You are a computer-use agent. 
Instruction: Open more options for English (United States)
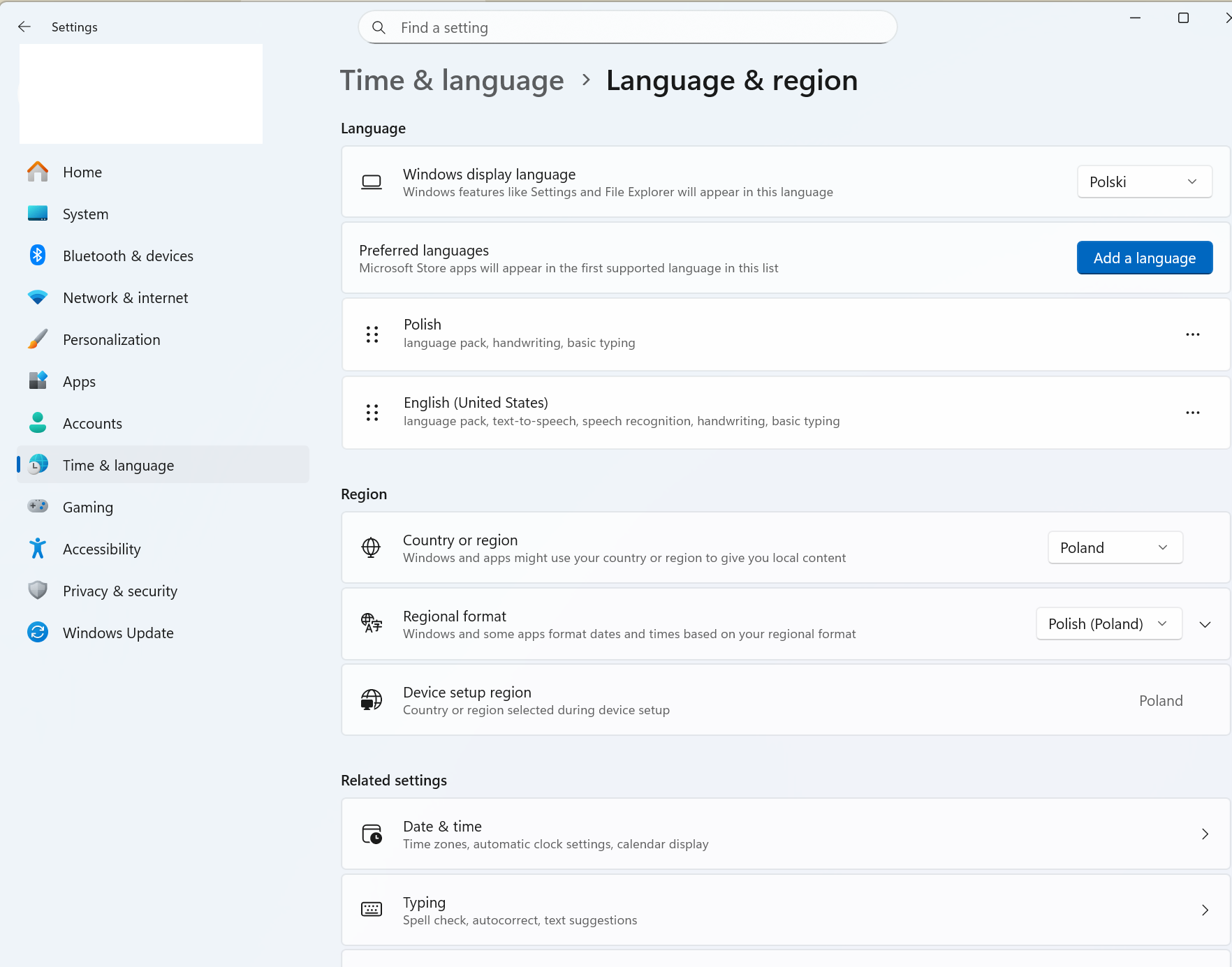(1193, 413)
